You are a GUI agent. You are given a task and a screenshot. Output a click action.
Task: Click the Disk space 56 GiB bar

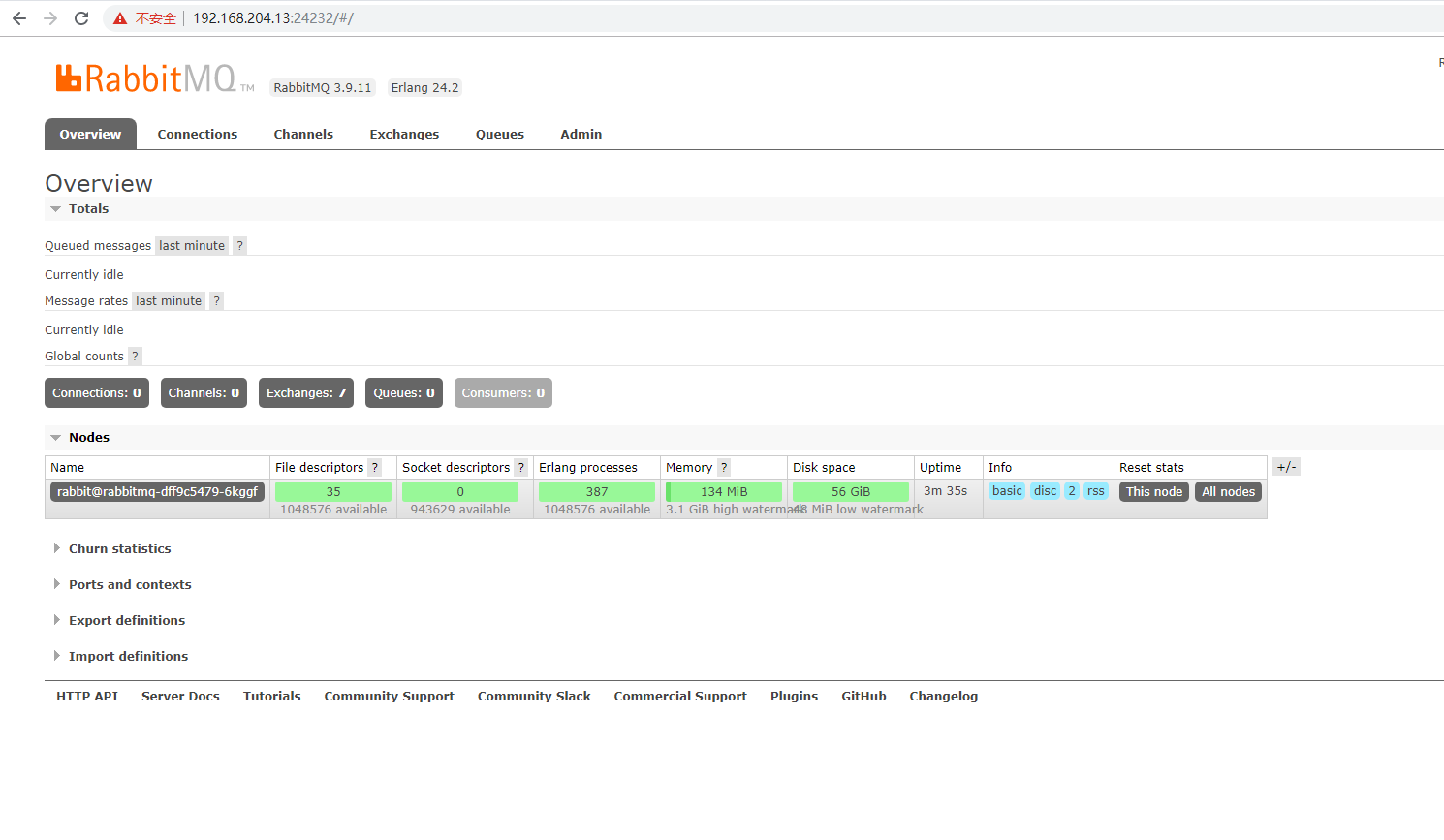click(x=851, y=491)
